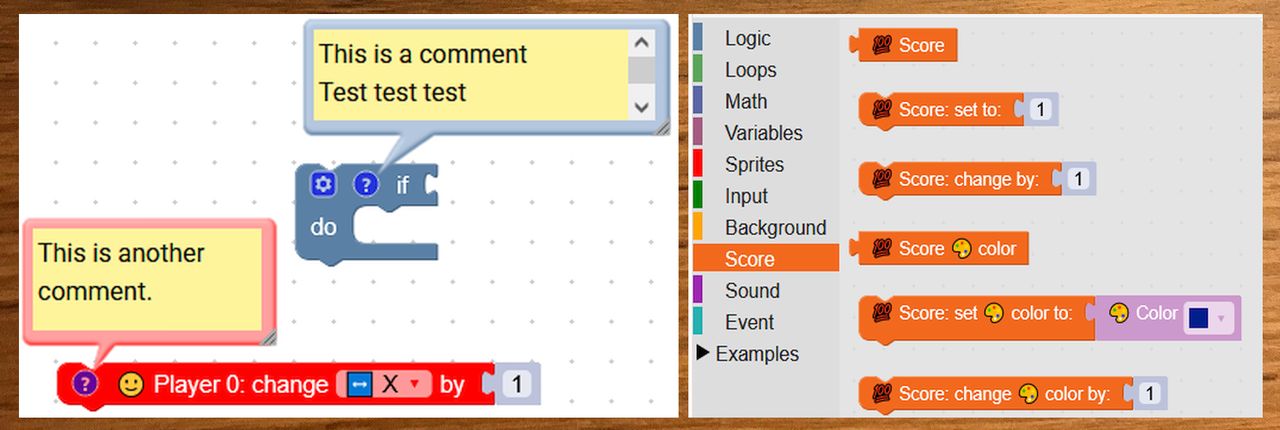Click the 100 icon on Score set to block
The image size is (1280, 430).
(x=882, y=109)
